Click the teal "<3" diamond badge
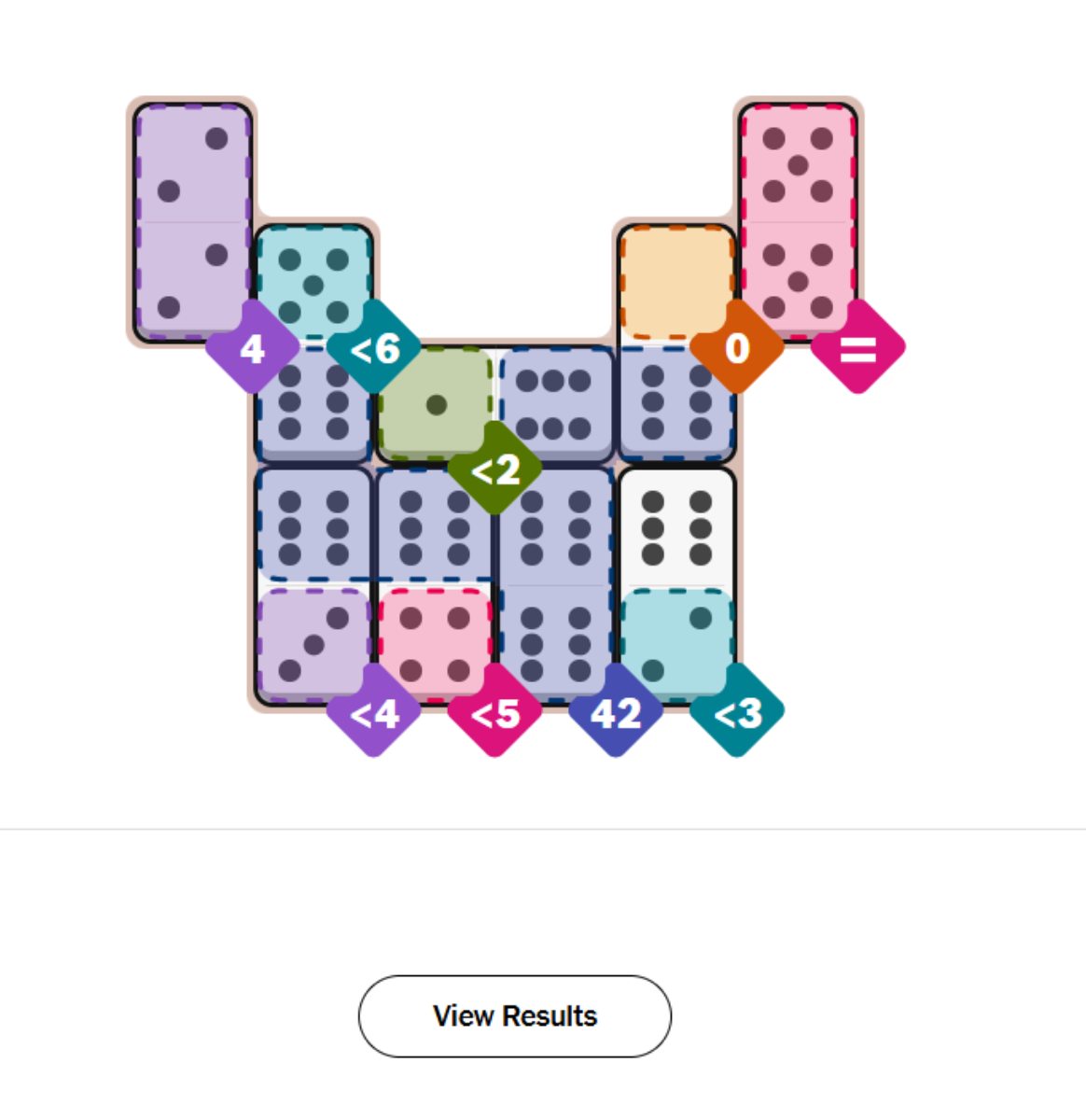1086x1120 pixels. 737,714
